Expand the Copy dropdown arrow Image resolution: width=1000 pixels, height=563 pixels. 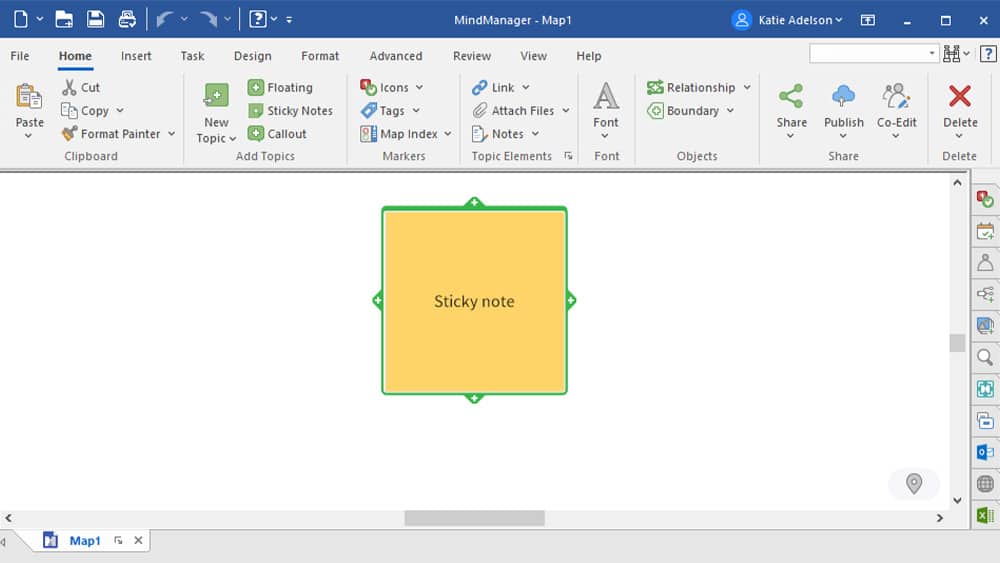[x=120, y=110]
